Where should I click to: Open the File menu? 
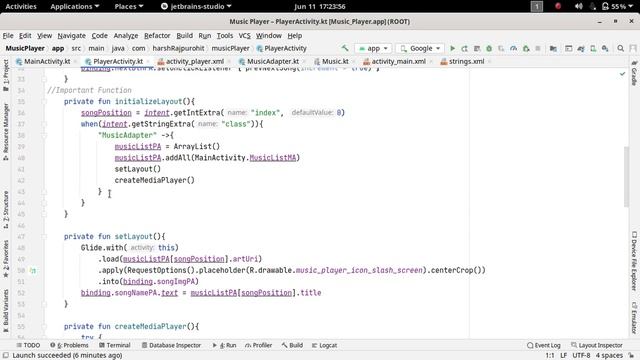[8, 36]
